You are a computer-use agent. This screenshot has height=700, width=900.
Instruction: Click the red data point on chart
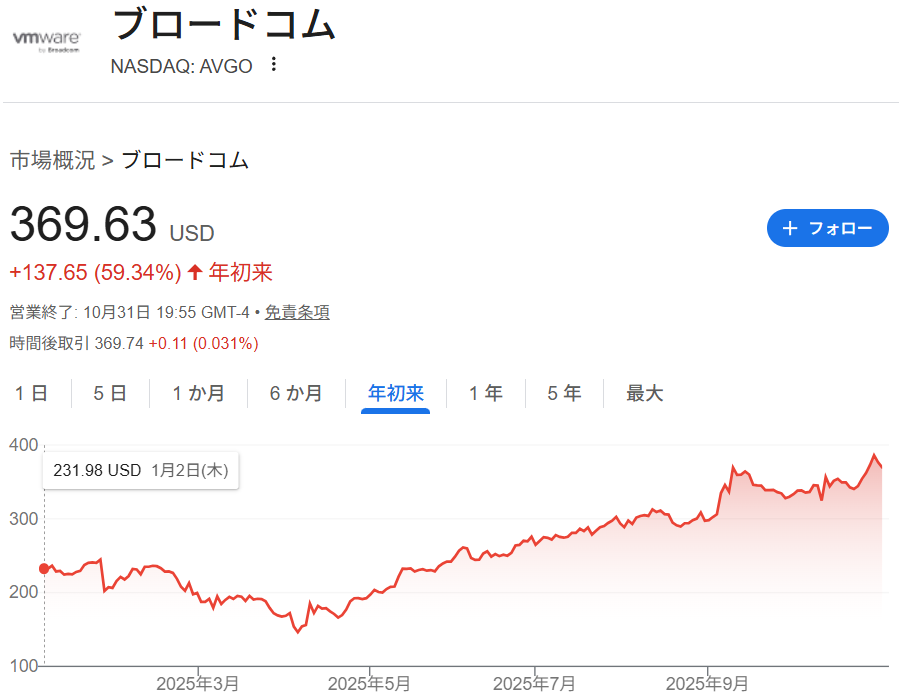click(x=44, y=569)
